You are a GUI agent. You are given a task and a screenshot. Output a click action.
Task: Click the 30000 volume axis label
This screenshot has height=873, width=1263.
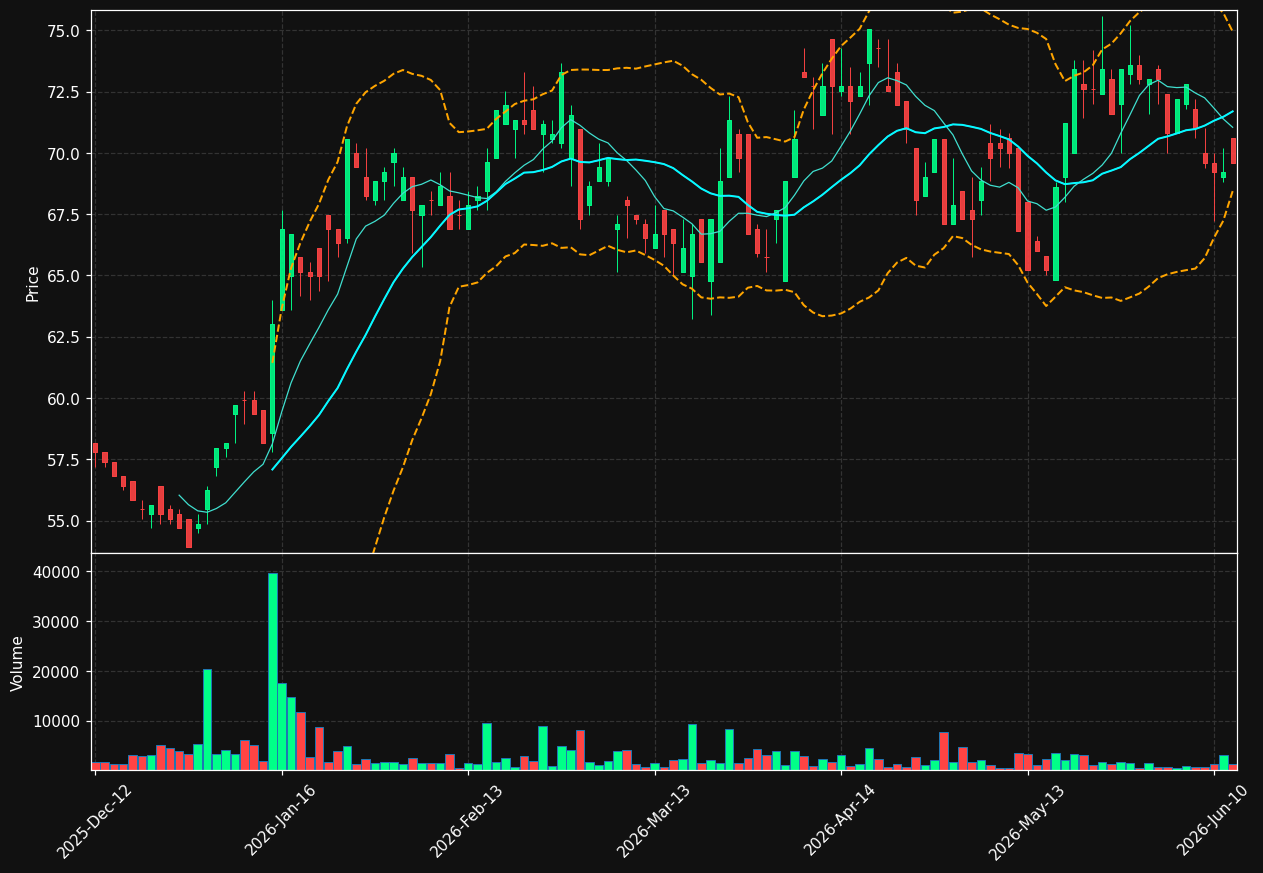tap(57, 622)
